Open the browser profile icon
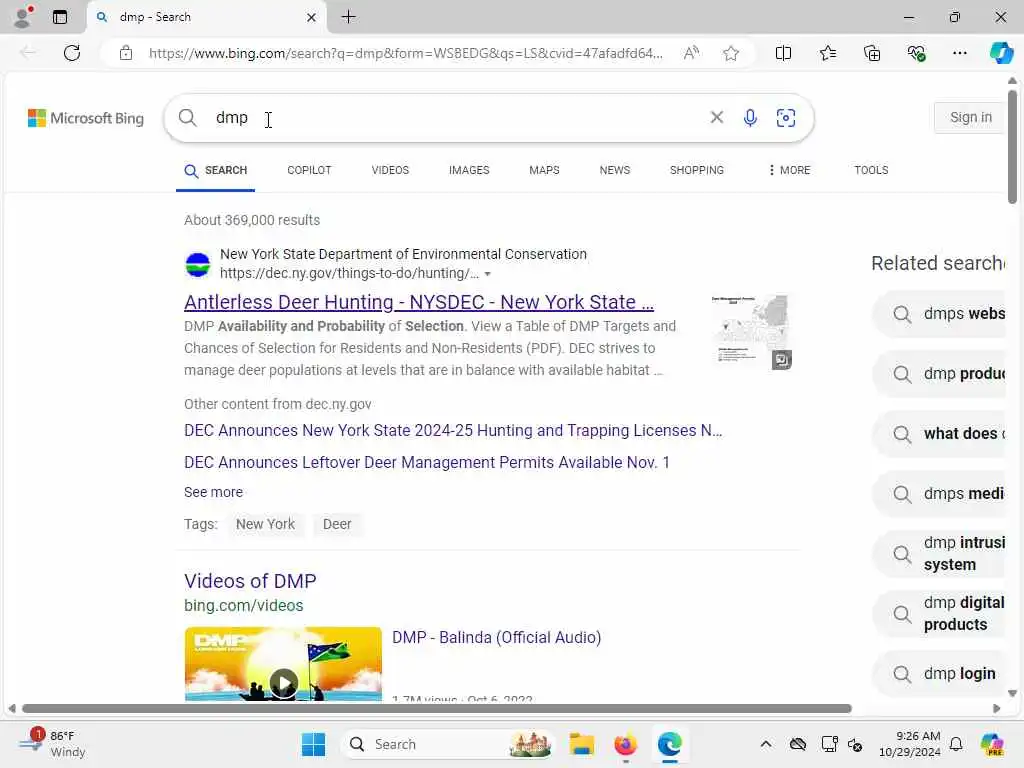Image resolution: width=1024 pixels, height=768 pixels. [23, 17]
